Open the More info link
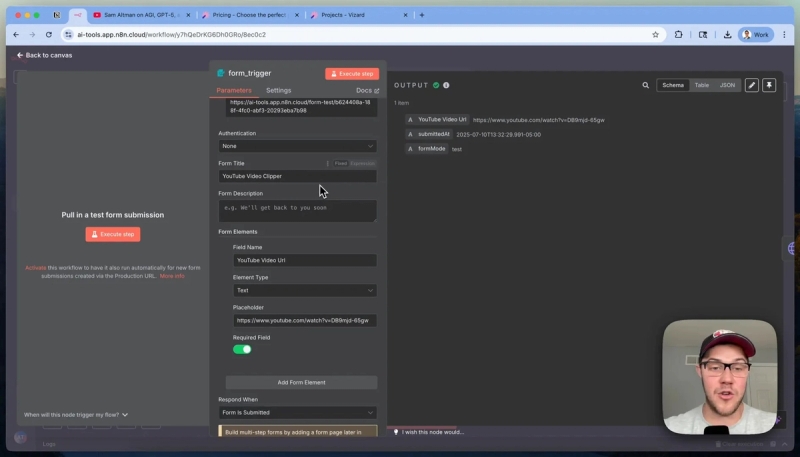 click(x=172, y=276)
